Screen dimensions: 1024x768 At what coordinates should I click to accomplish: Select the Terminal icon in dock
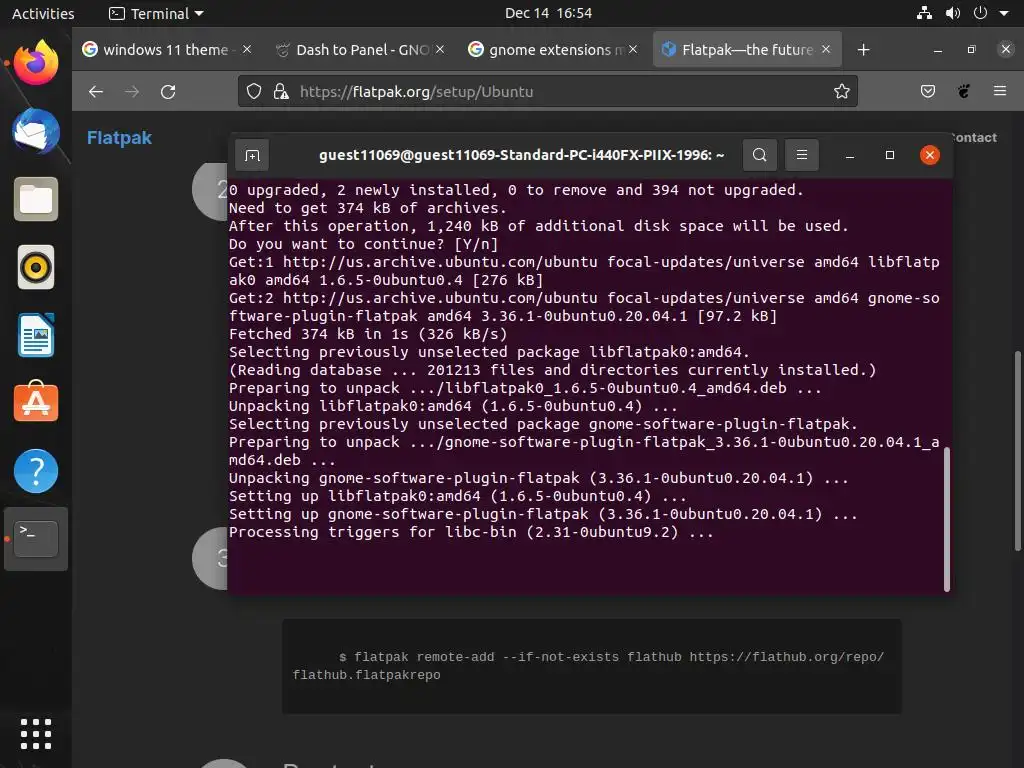36,539
